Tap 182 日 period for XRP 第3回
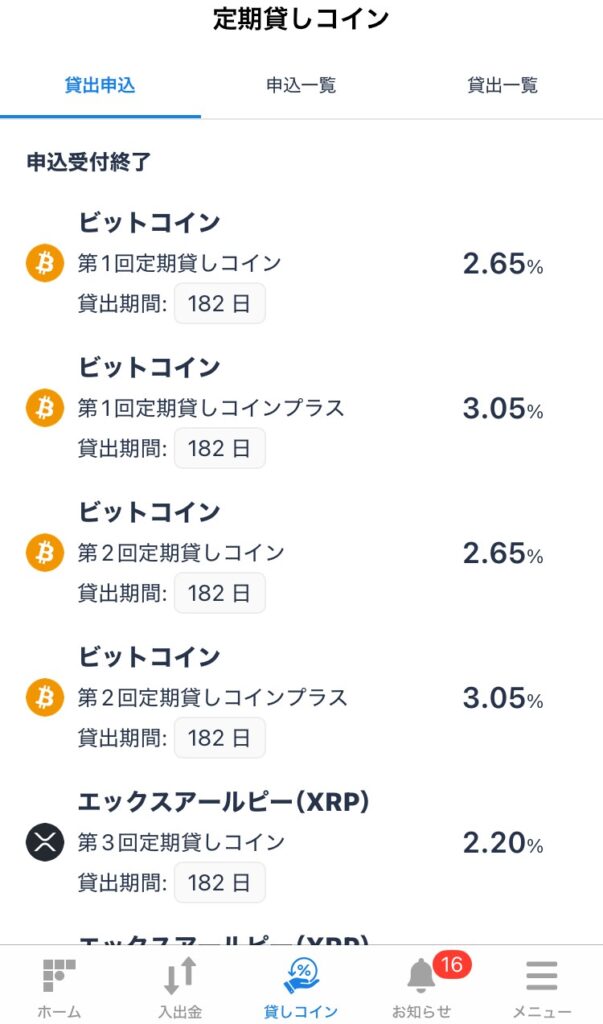This screenshot has width=603, height=1024. [x=220, y=883]
